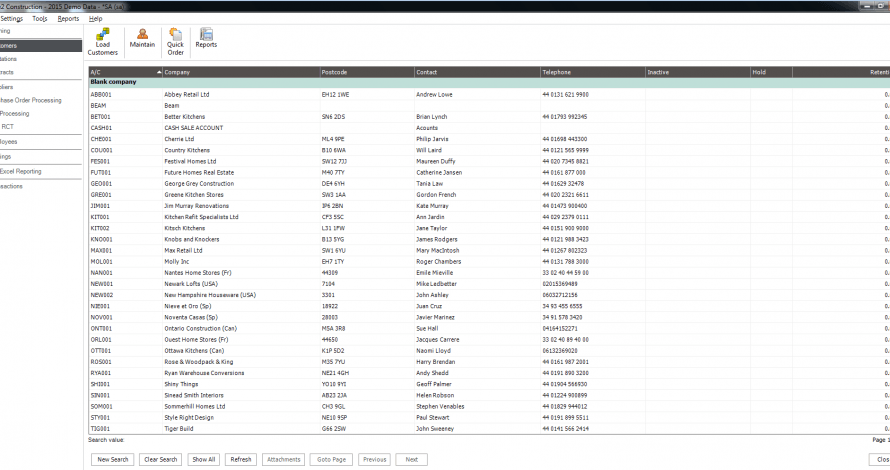
Task: Select Kitchen Refit Specialists Ltd row
Action: pos(489,217)
